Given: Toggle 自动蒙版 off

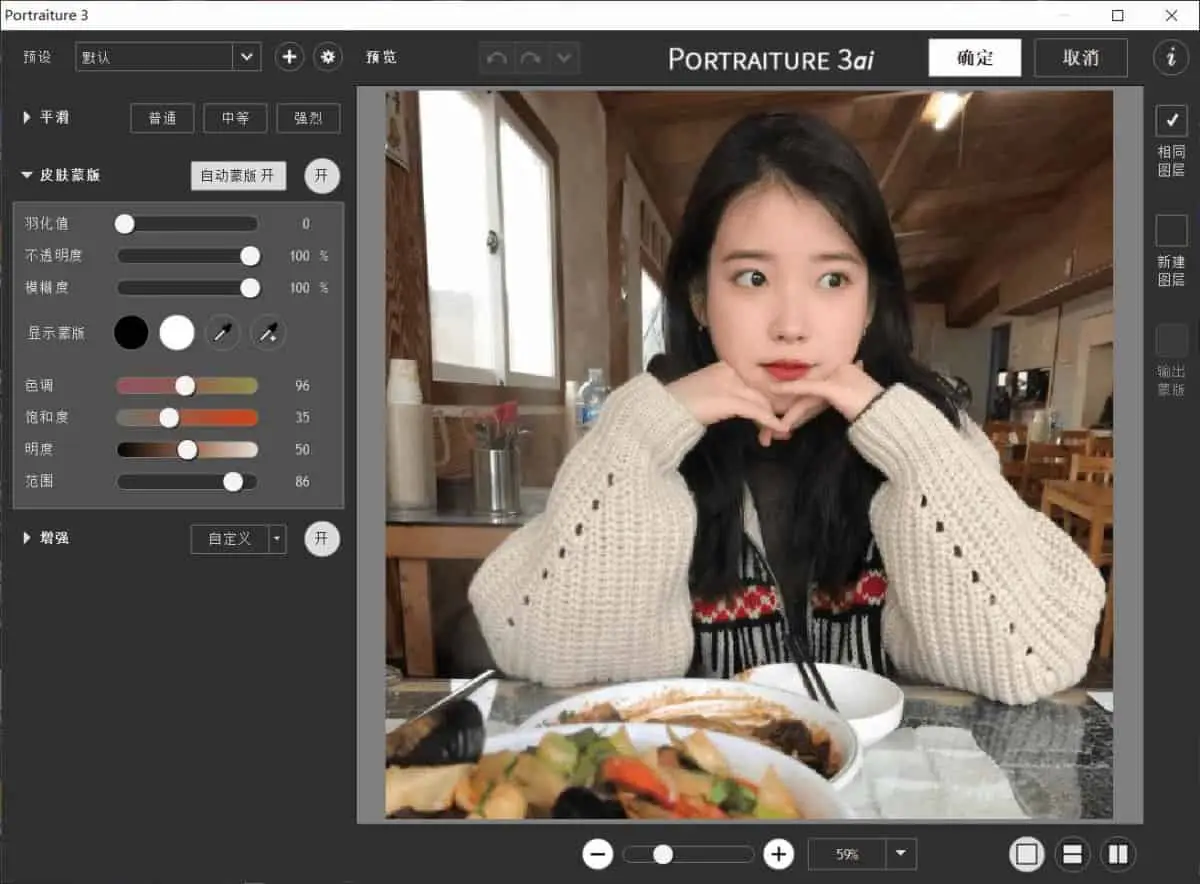Looking at the screenshot, I should tap(238, 175).
